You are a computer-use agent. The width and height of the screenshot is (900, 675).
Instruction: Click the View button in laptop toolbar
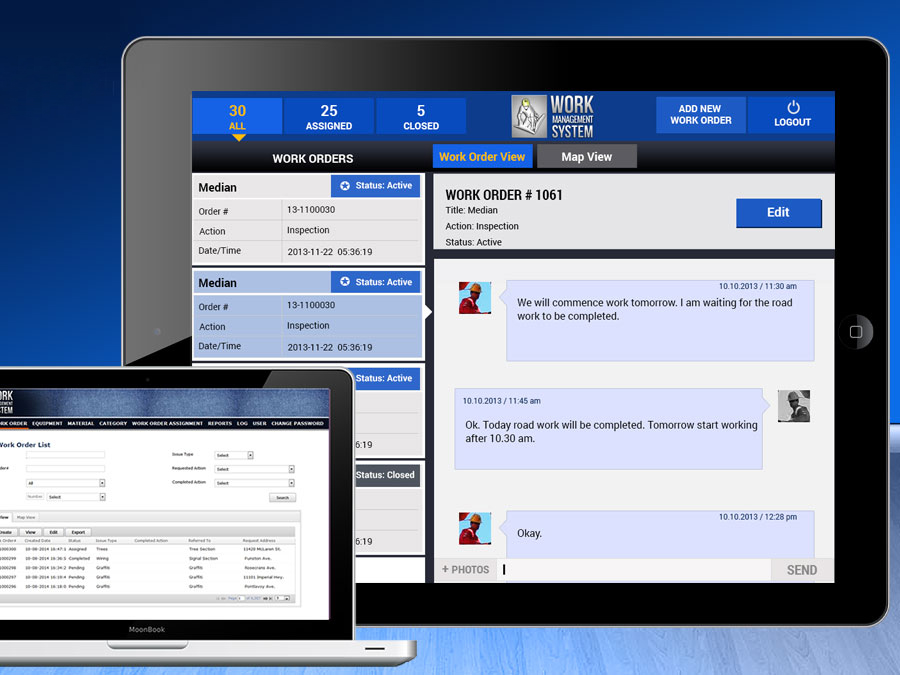(x=30, y=532)
